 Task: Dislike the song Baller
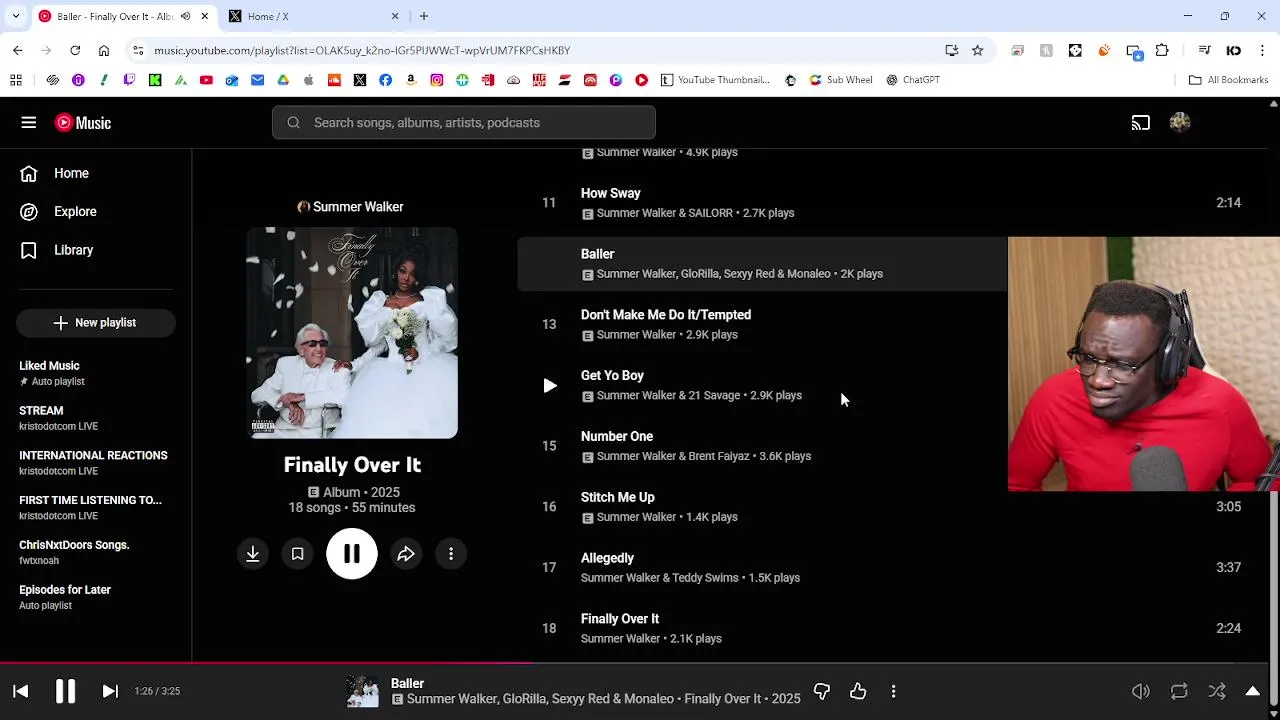click(x=822, y=691)
